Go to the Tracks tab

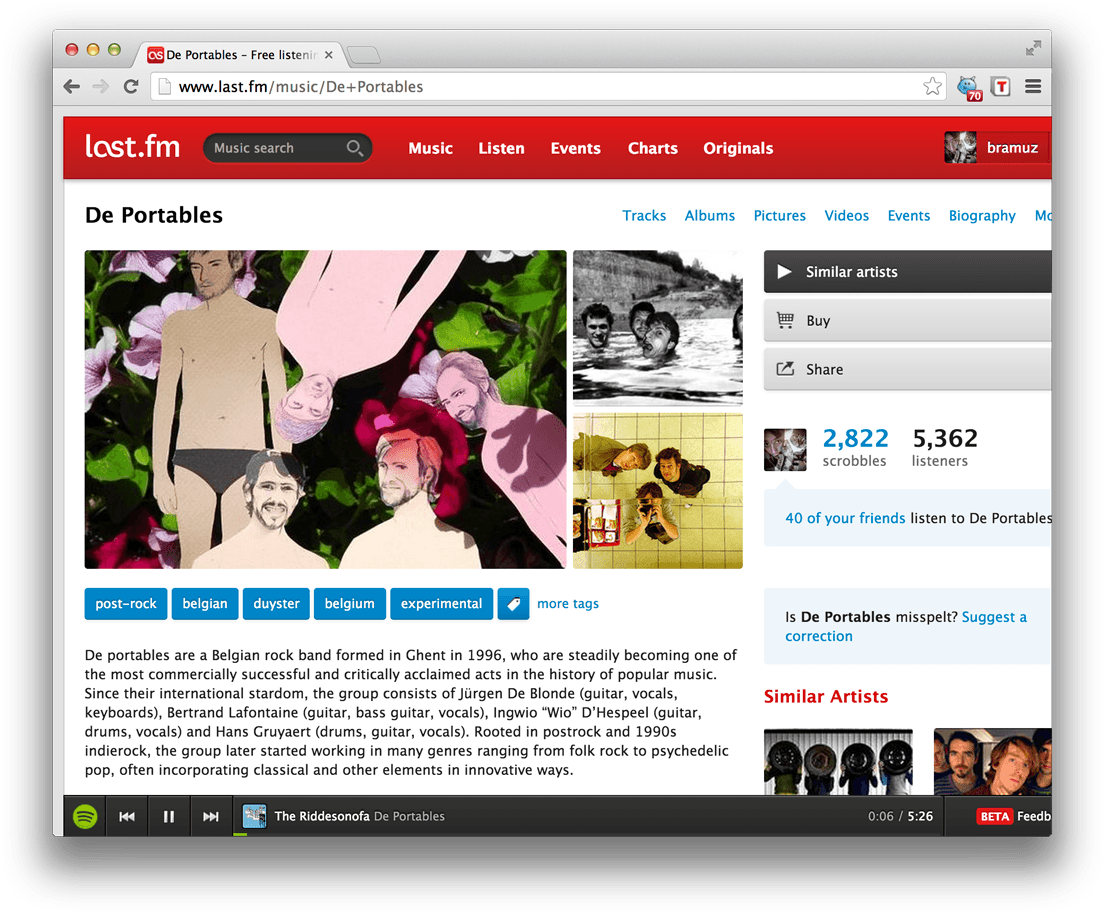click(644, 215)
